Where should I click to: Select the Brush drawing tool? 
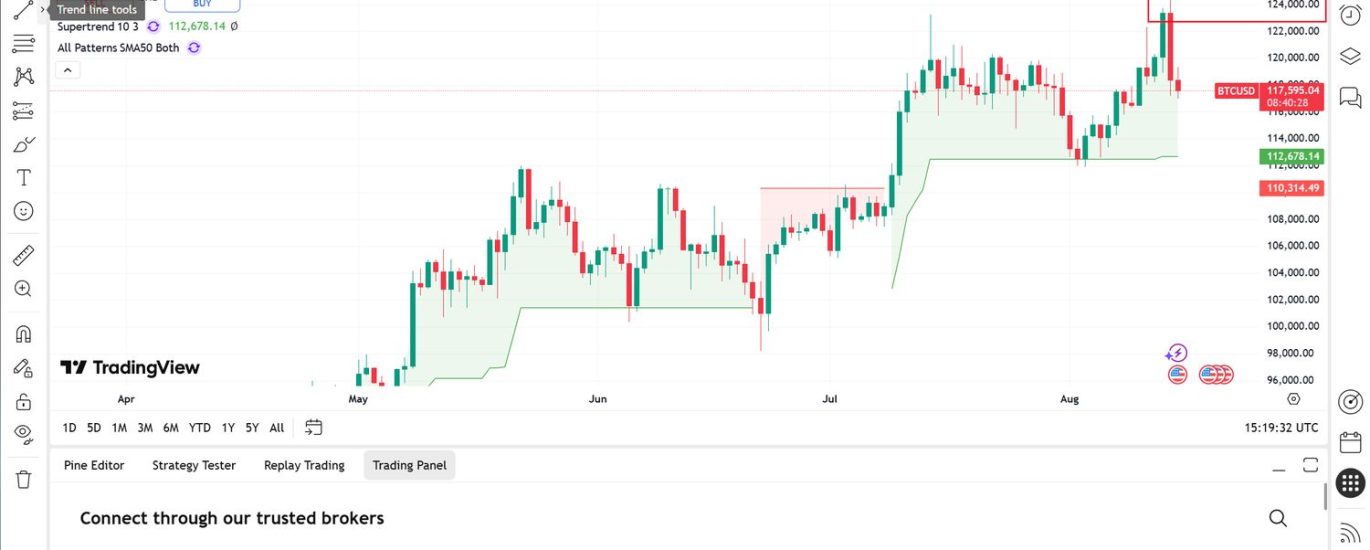(24, 145)
